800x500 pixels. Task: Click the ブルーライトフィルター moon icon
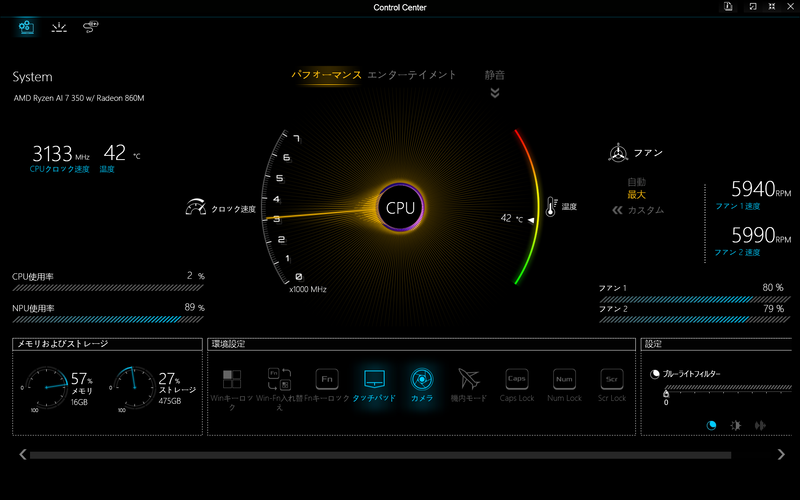(655, 374)
